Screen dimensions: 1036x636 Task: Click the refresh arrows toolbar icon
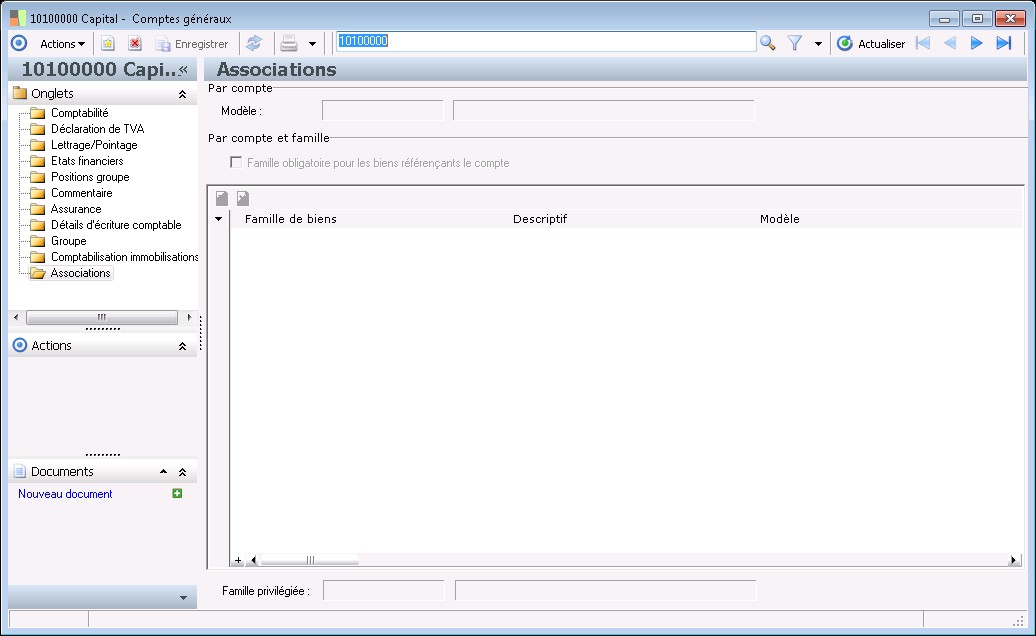254,44
